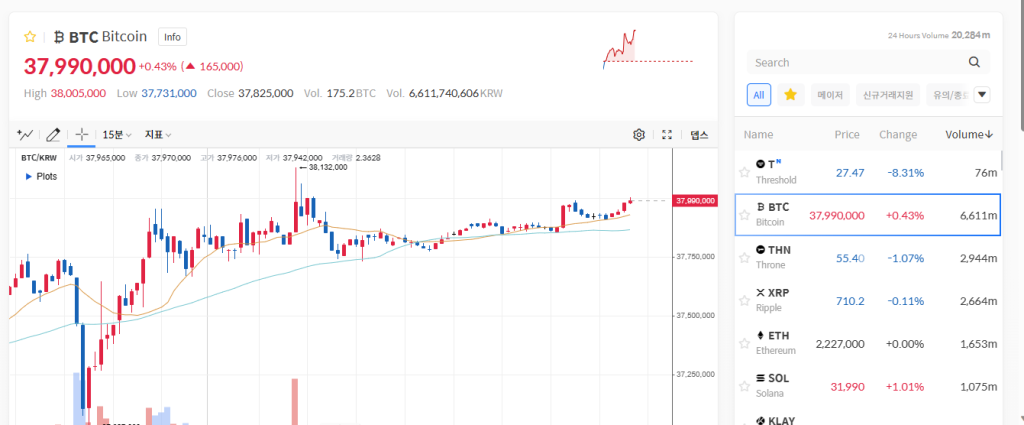
Task: Favorite the Throne coin star
Action: click(x=744, y=258)
